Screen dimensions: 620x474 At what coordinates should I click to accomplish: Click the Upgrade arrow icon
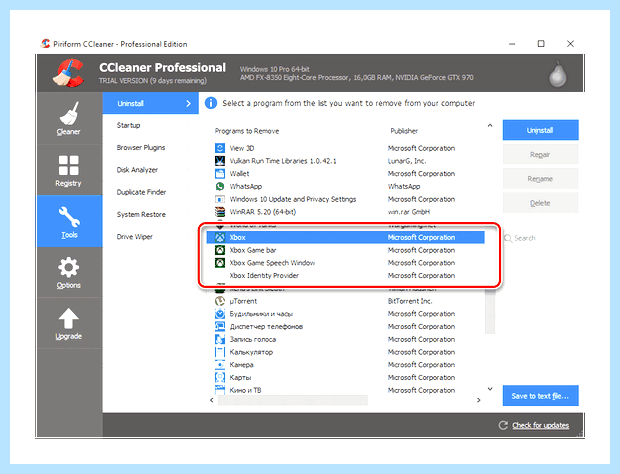(x=69, y=319)
